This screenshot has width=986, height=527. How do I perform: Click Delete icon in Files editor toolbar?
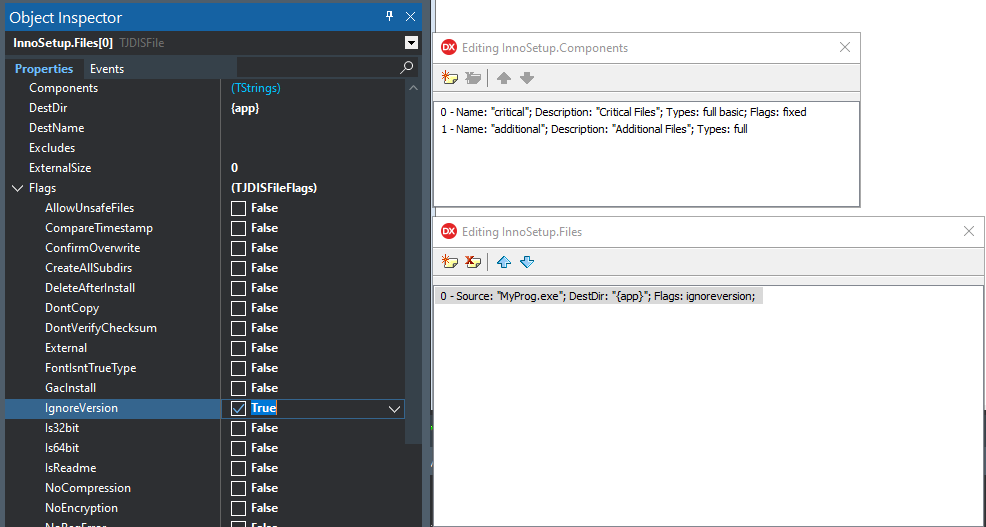[473, 262]
